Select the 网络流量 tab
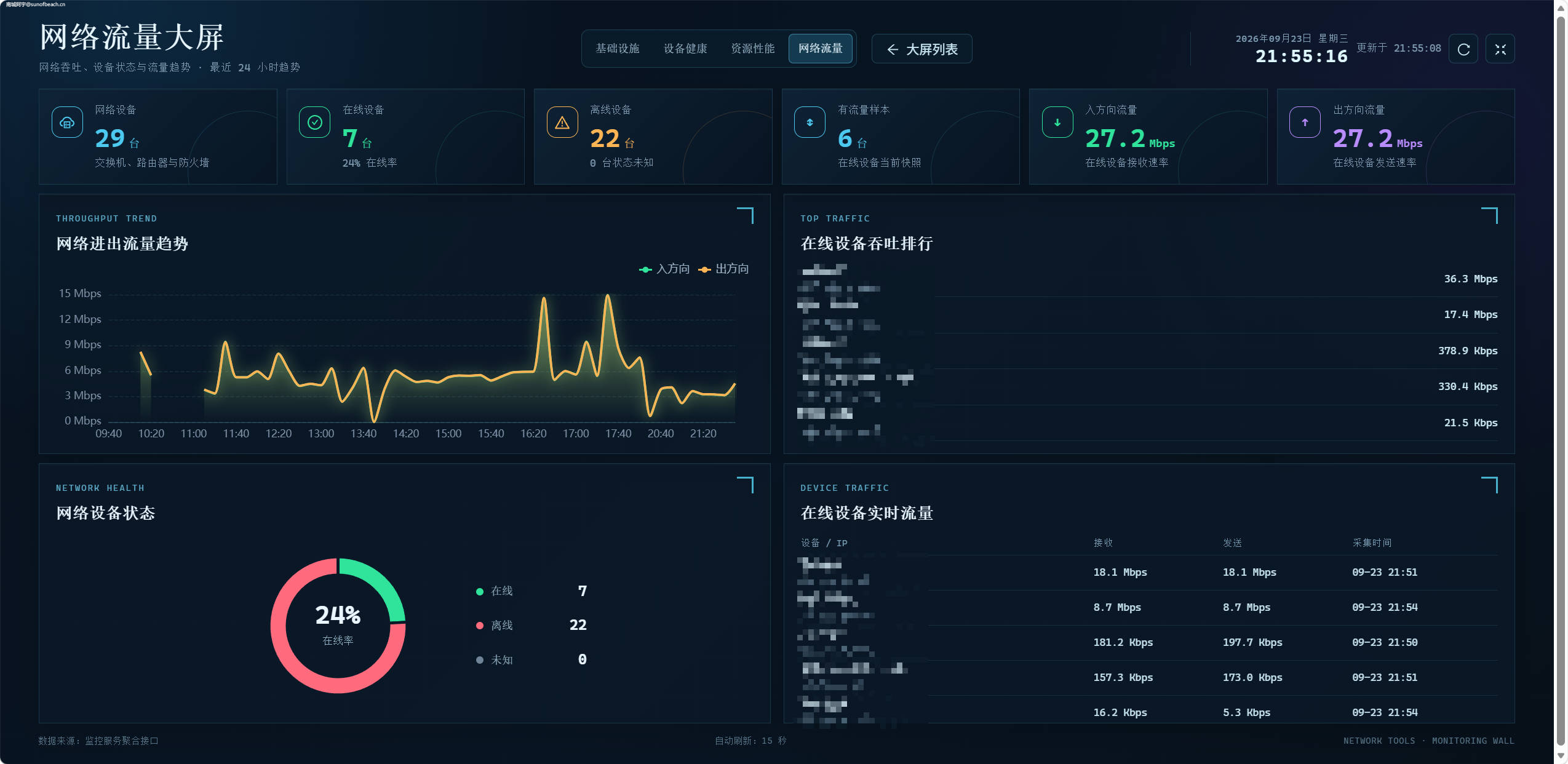This screenshot has width=1568, height=764. pos(820,49)
